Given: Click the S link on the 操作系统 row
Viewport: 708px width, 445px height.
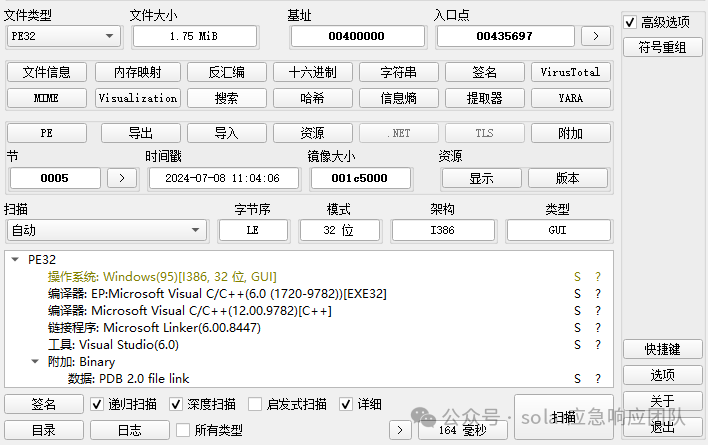Looking at the screenshot, I should (577, 277).
